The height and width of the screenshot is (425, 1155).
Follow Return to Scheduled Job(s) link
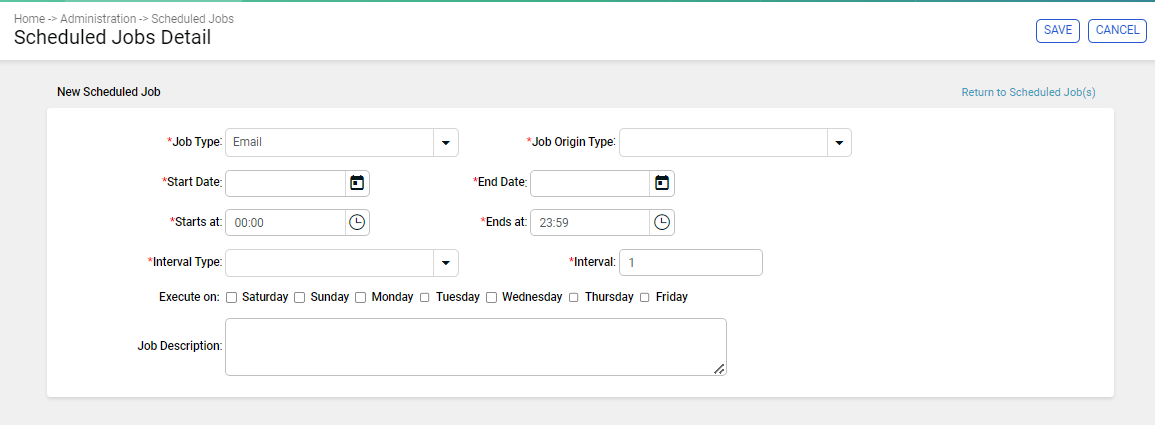tap(1028, 93)
